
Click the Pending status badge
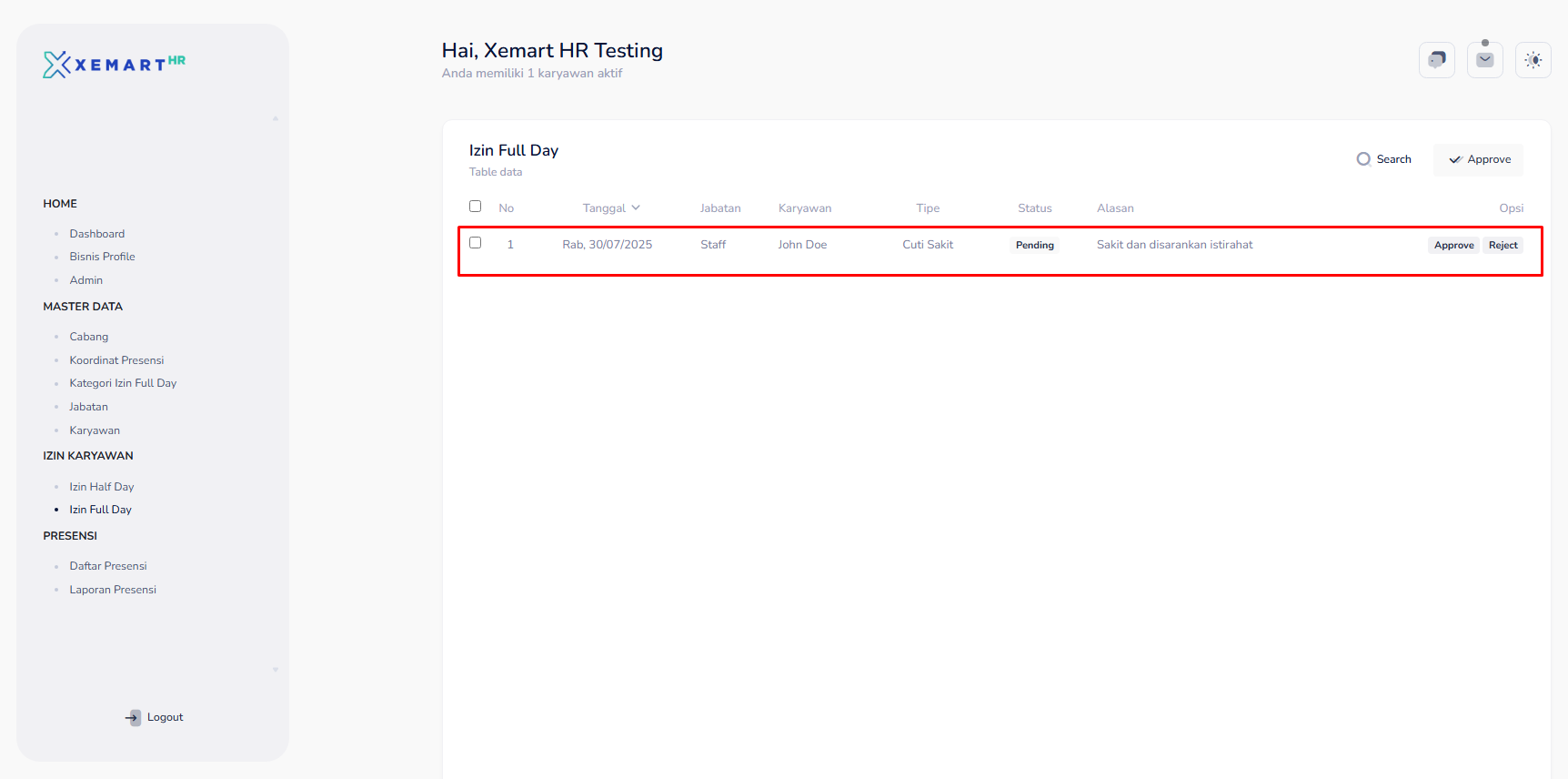coord(1034,246)
